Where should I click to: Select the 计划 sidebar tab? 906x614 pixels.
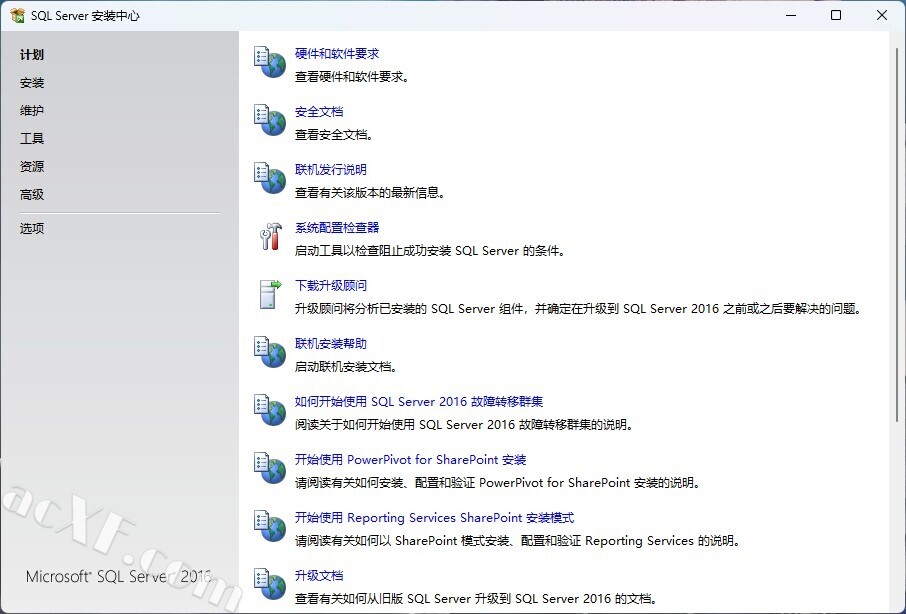pyautogui.click(x=32, y=55)
